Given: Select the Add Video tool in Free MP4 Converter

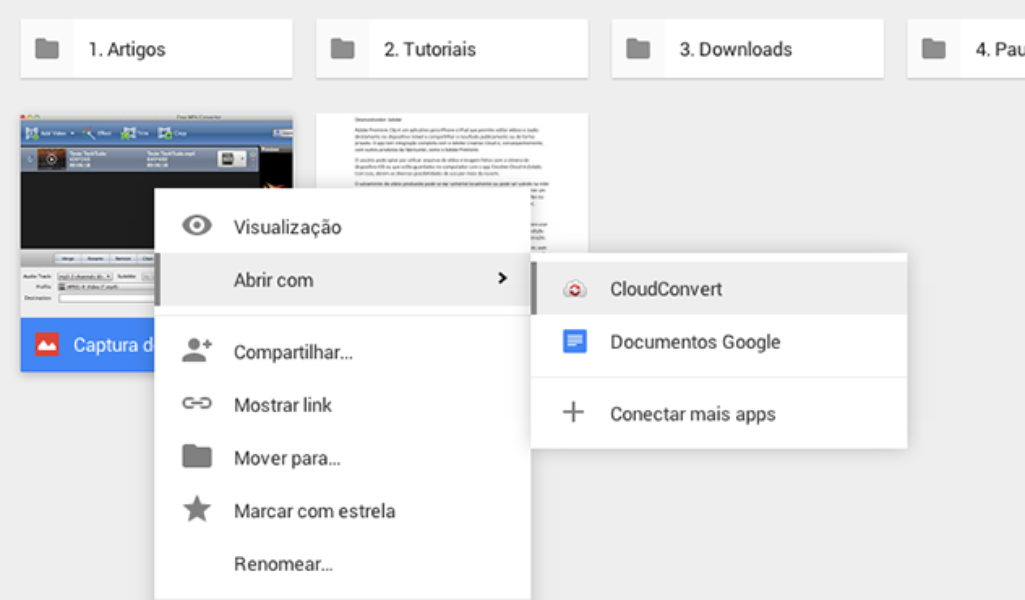Looking at the screenshot, I should click(33, 133).
